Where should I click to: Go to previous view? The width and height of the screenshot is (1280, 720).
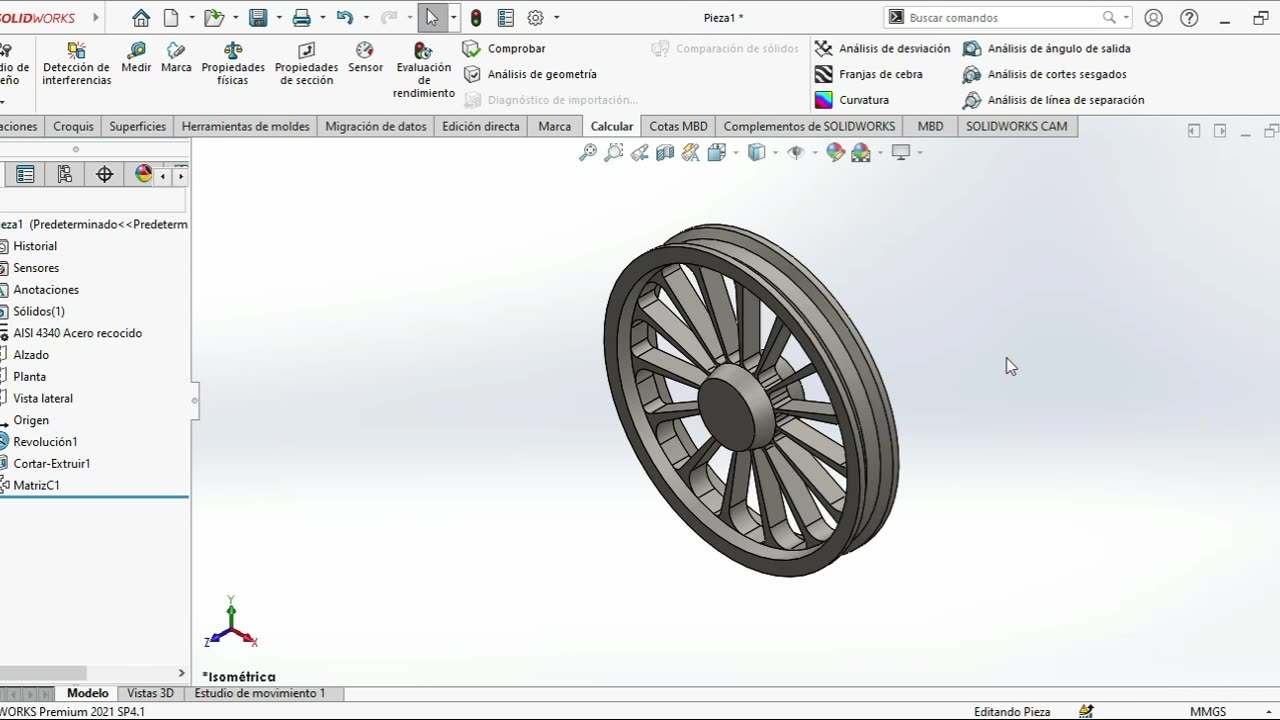(x=639, y=152)
